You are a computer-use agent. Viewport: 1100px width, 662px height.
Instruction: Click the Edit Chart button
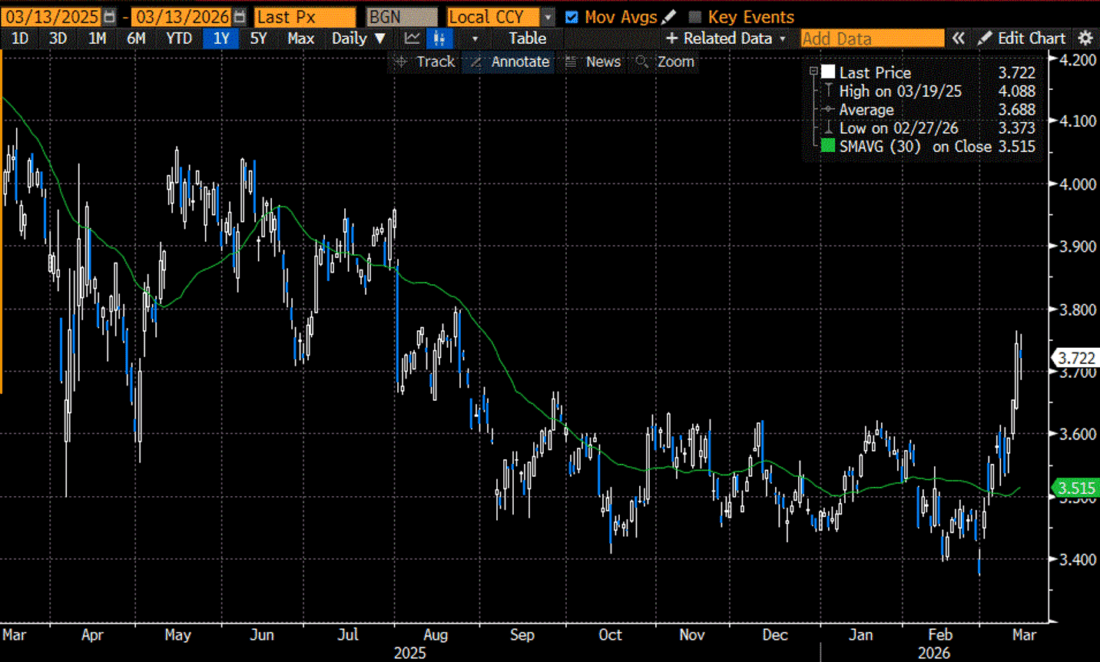1022,38
